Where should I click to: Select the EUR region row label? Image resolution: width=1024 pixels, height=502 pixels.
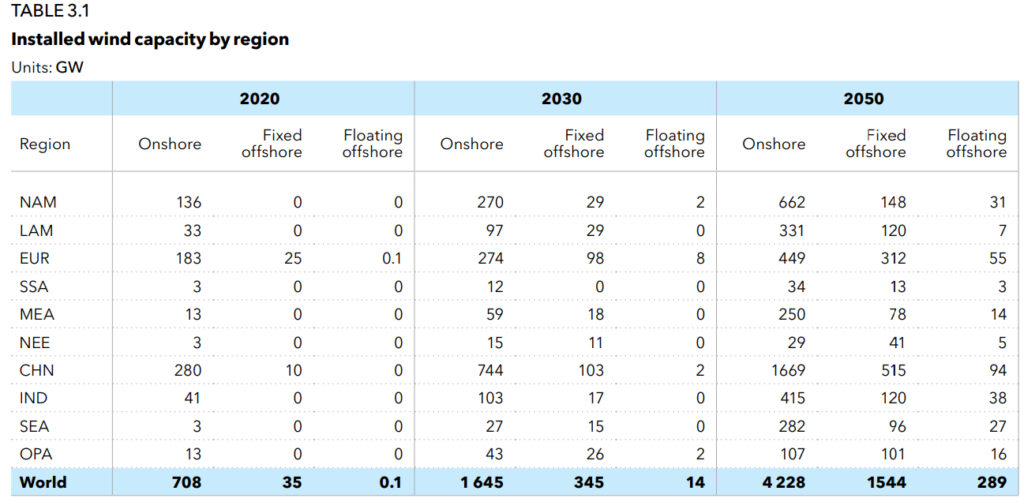pos(35,258)
